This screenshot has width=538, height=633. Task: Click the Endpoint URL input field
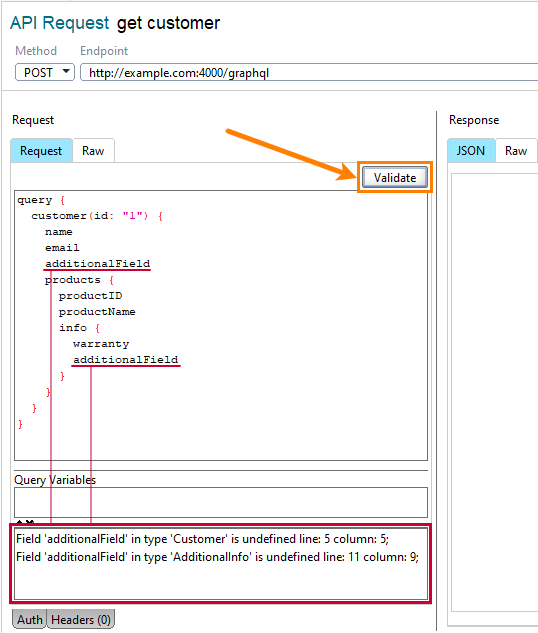pyautogui.click(x=309, y=73)
